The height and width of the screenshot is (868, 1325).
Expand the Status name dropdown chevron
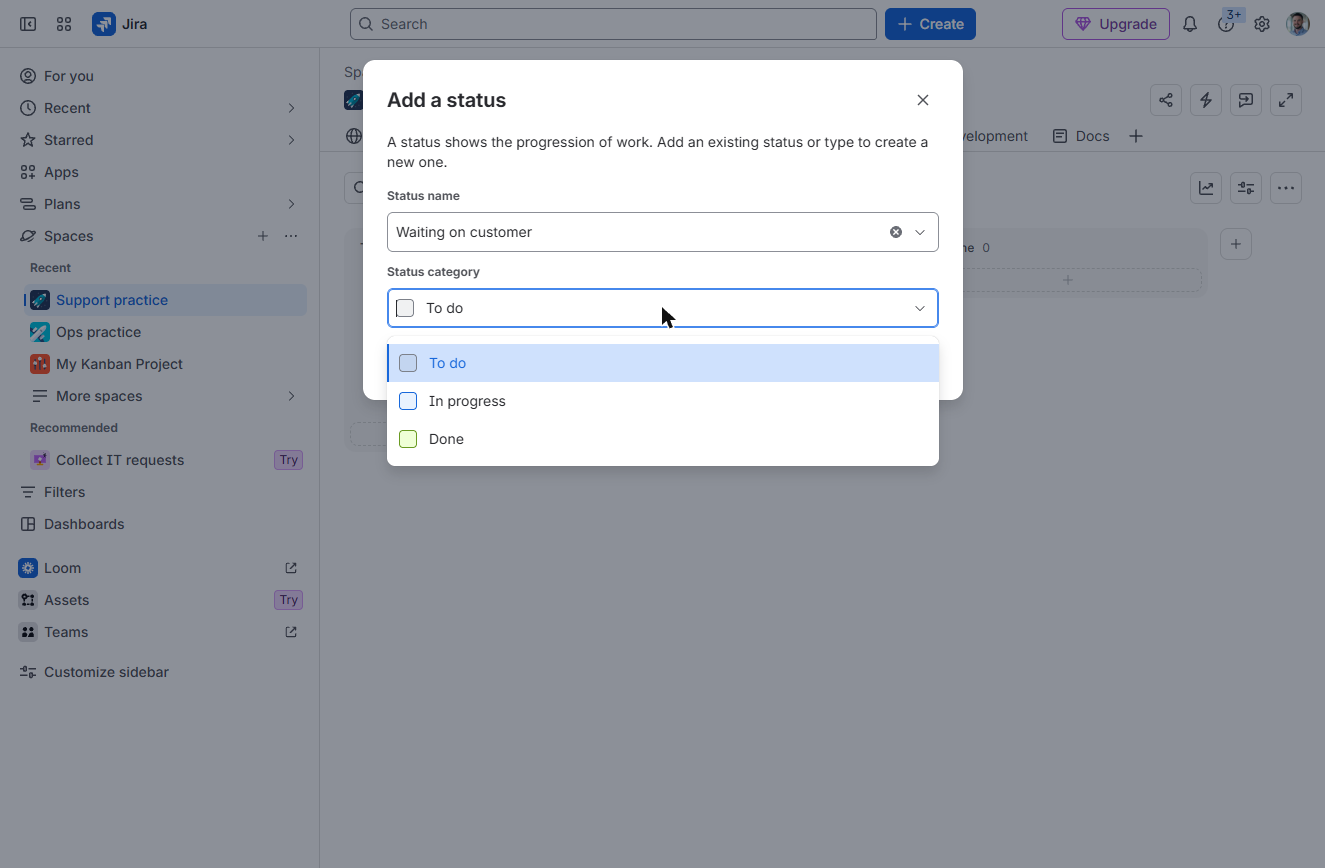(x=920, y=232)
